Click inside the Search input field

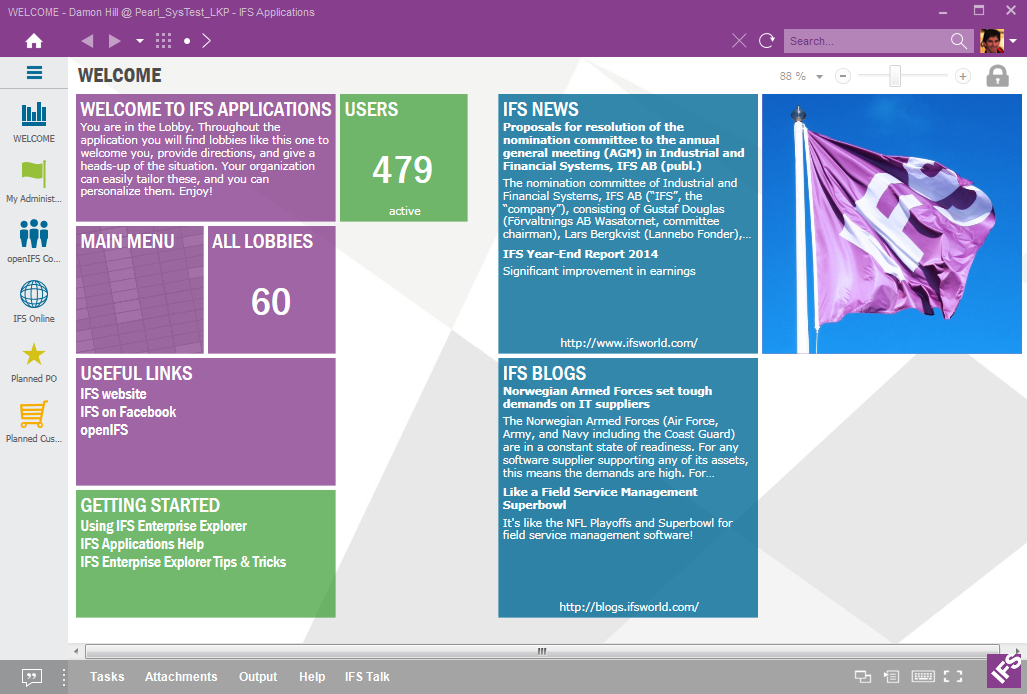(x=865, y=41)
